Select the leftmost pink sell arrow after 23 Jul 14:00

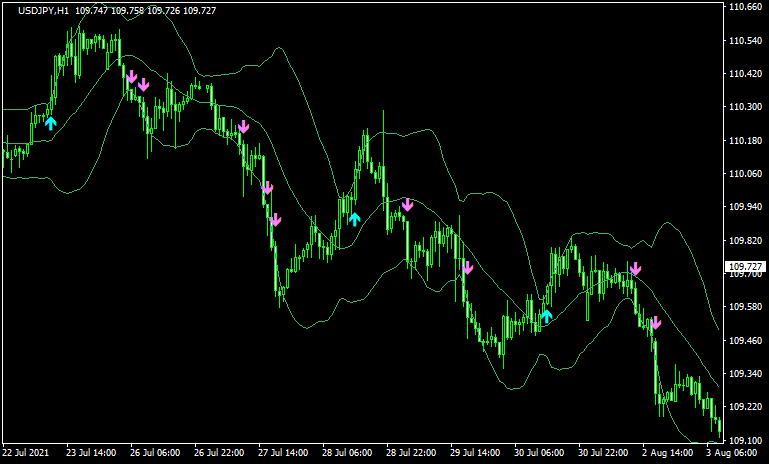[130, 75]
